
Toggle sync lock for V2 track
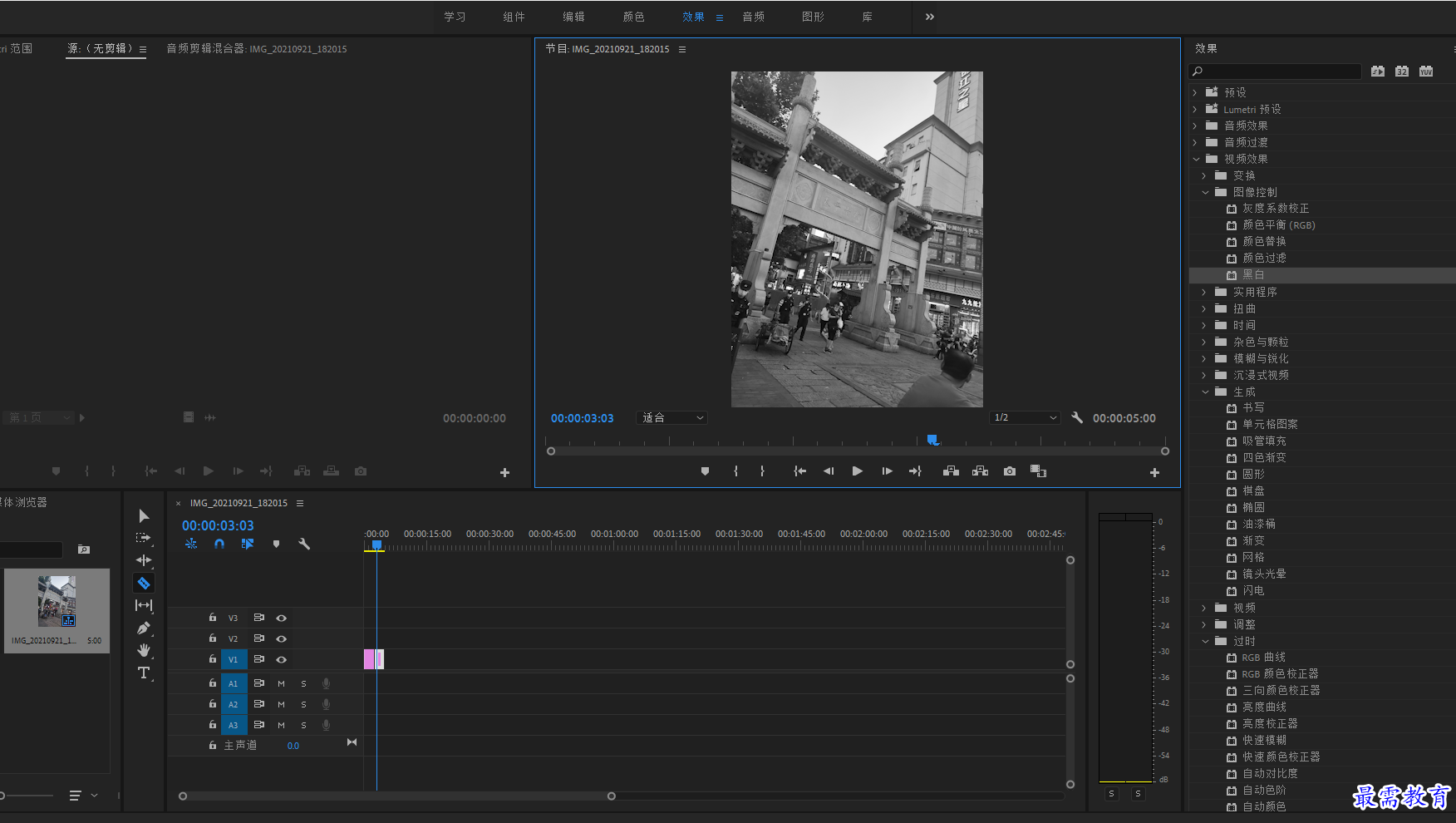(258, 638)
